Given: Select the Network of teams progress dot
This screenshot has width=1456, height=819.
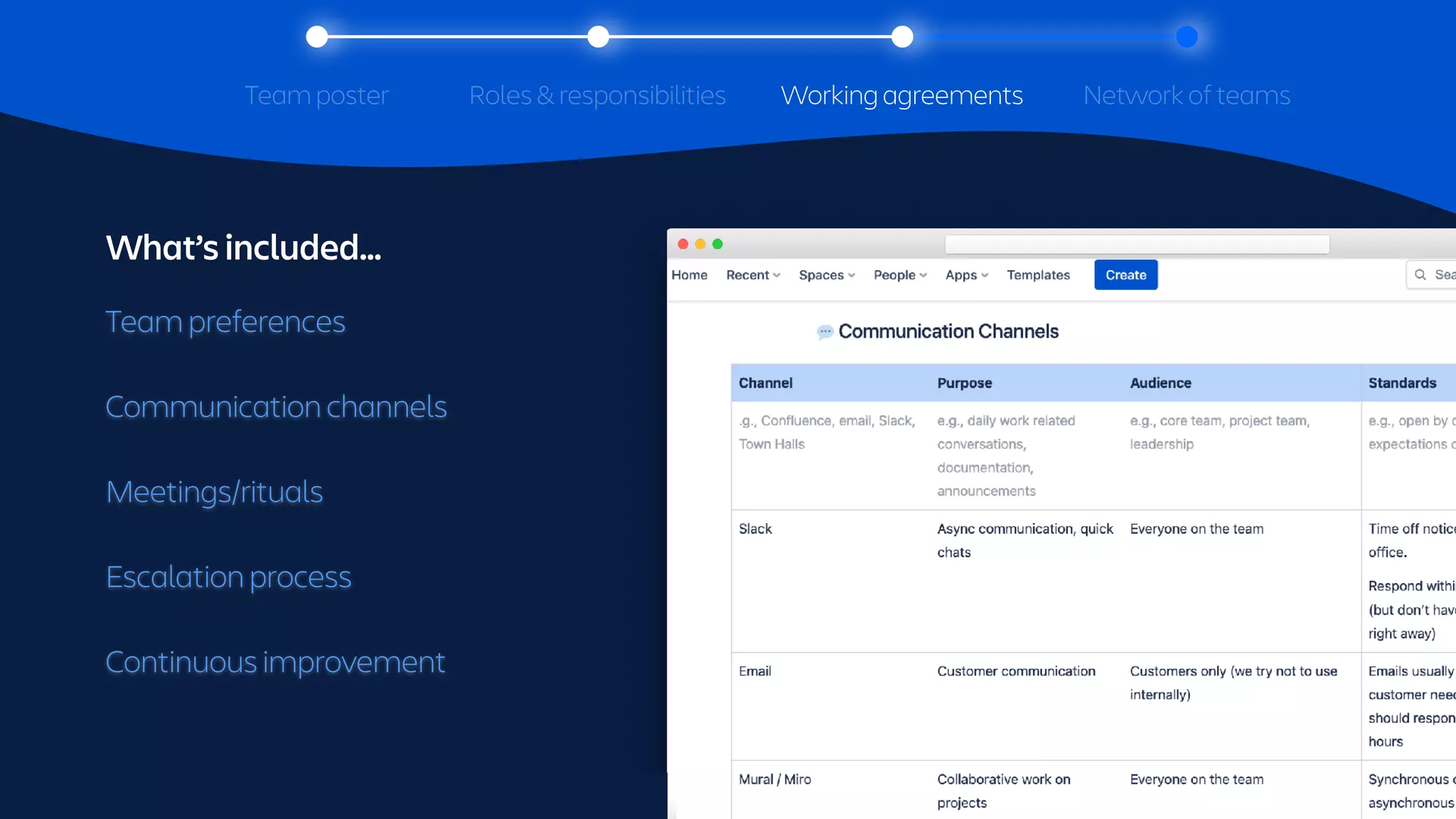Looking at the screenshot, I should point(1187,37).
